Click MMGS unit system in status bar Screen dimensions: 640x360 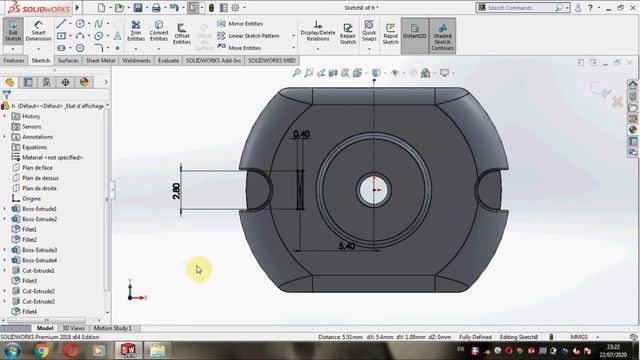[579, 337]
